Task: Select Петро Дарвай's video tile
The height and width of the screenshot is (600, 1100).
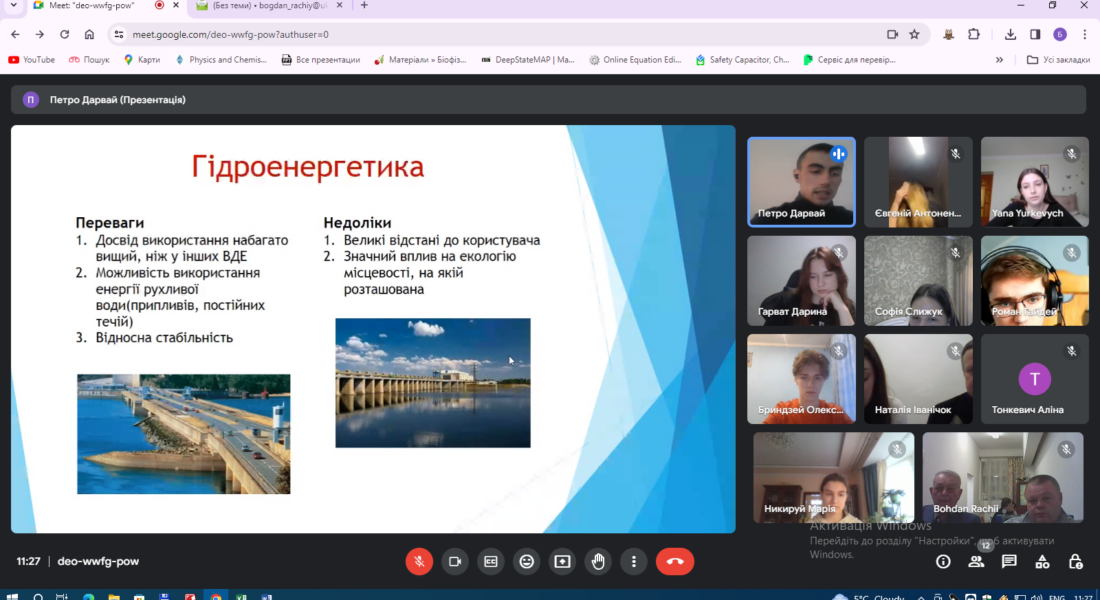Action: click(x=801, y=182)
